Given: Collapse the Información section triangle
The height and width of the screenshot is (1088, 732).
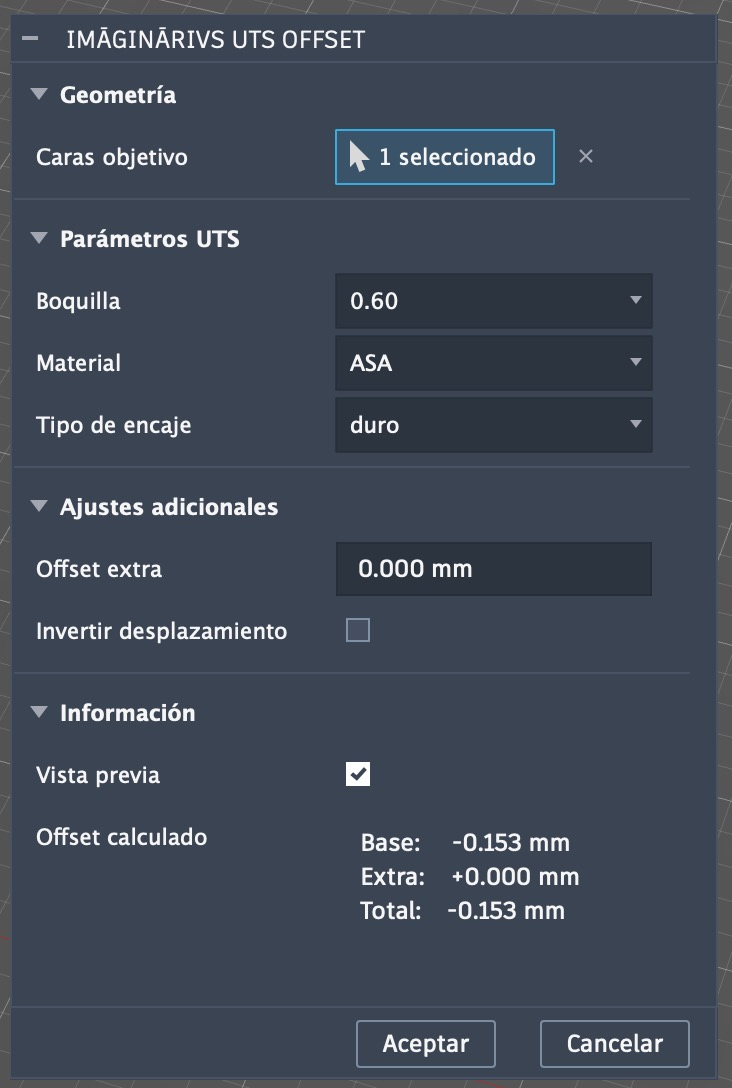Looking at the screenshot, I should 39,713.
